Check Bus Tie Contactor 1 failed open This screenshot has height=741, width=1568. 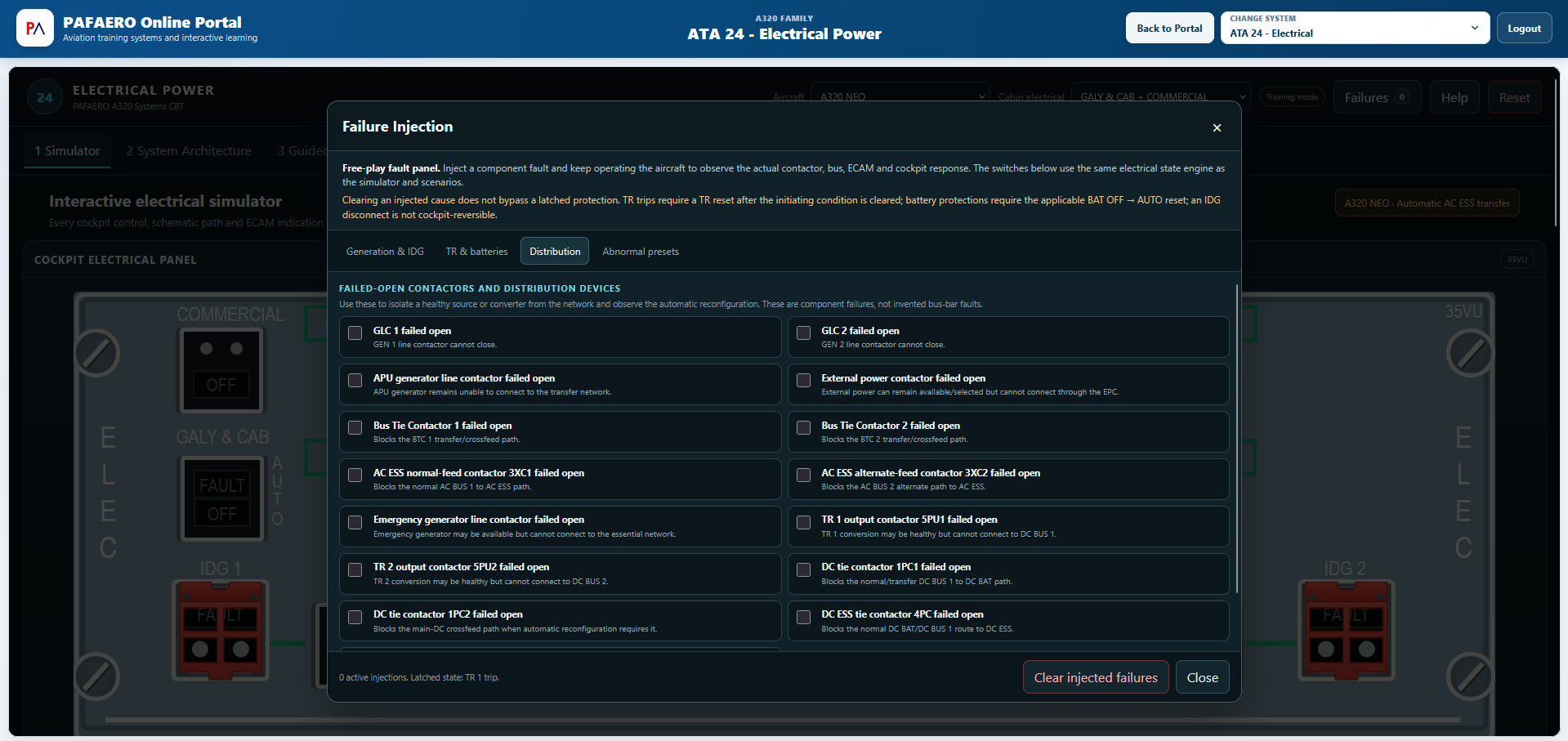tap(355, 428)
